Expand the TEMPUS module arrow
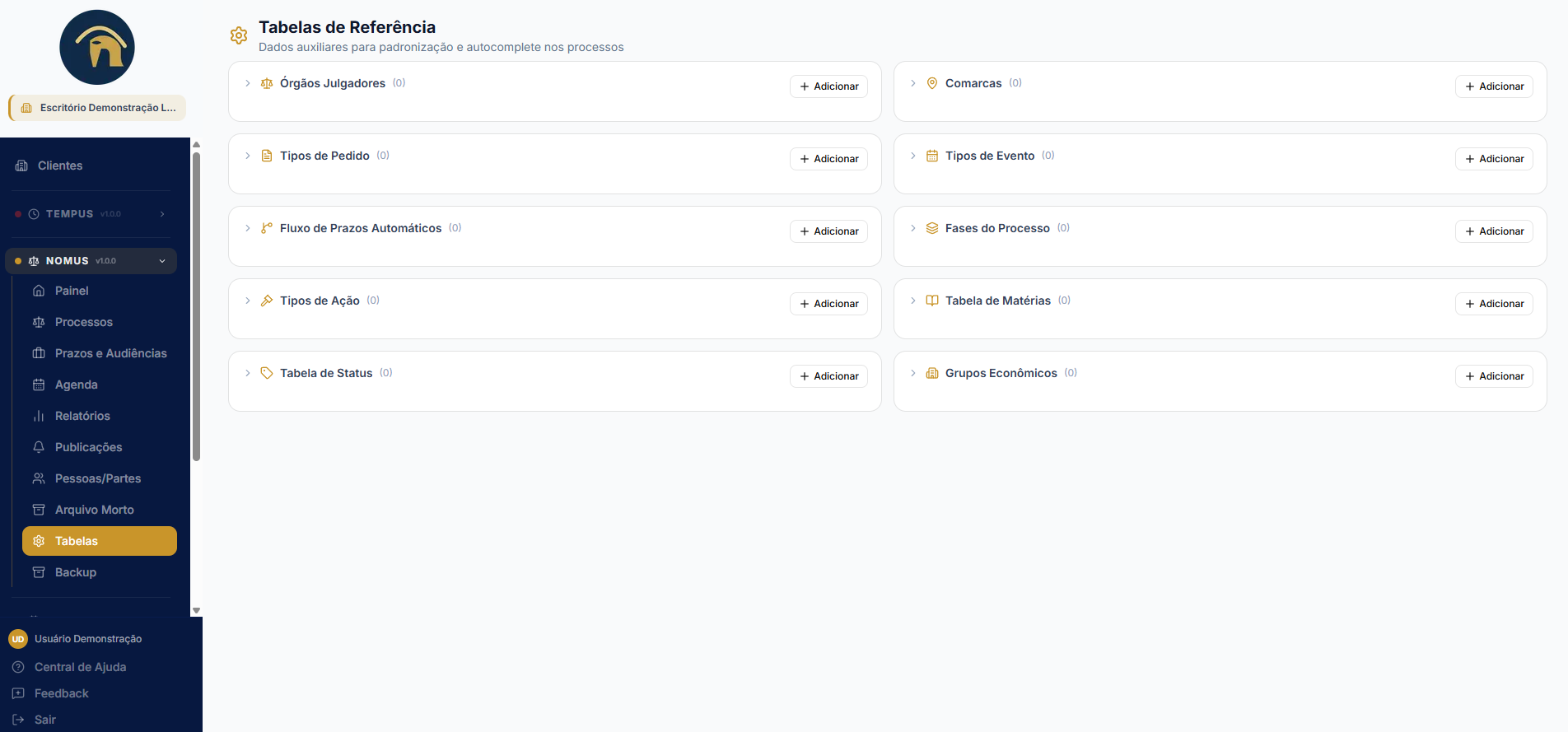This screenshot has height=732, width=1568. (x=162, y=214)
